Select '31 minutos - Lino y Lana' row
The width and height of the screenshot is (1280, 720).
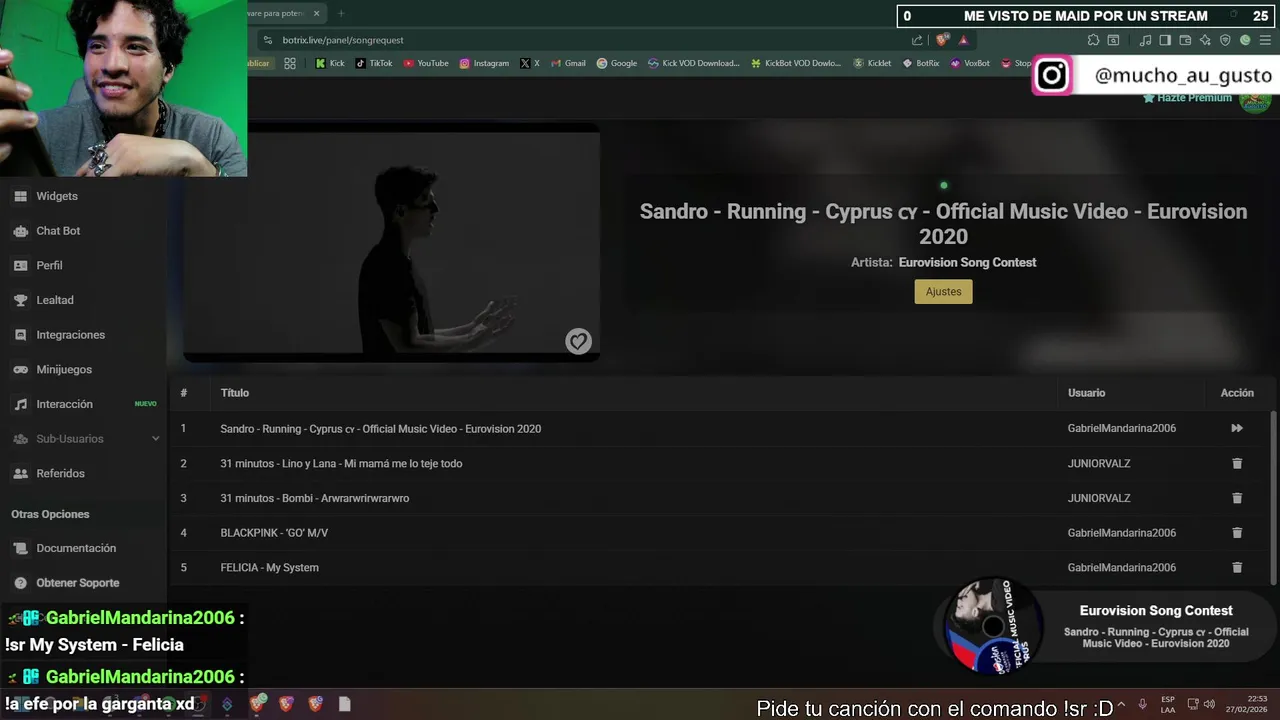pos(341,464)
